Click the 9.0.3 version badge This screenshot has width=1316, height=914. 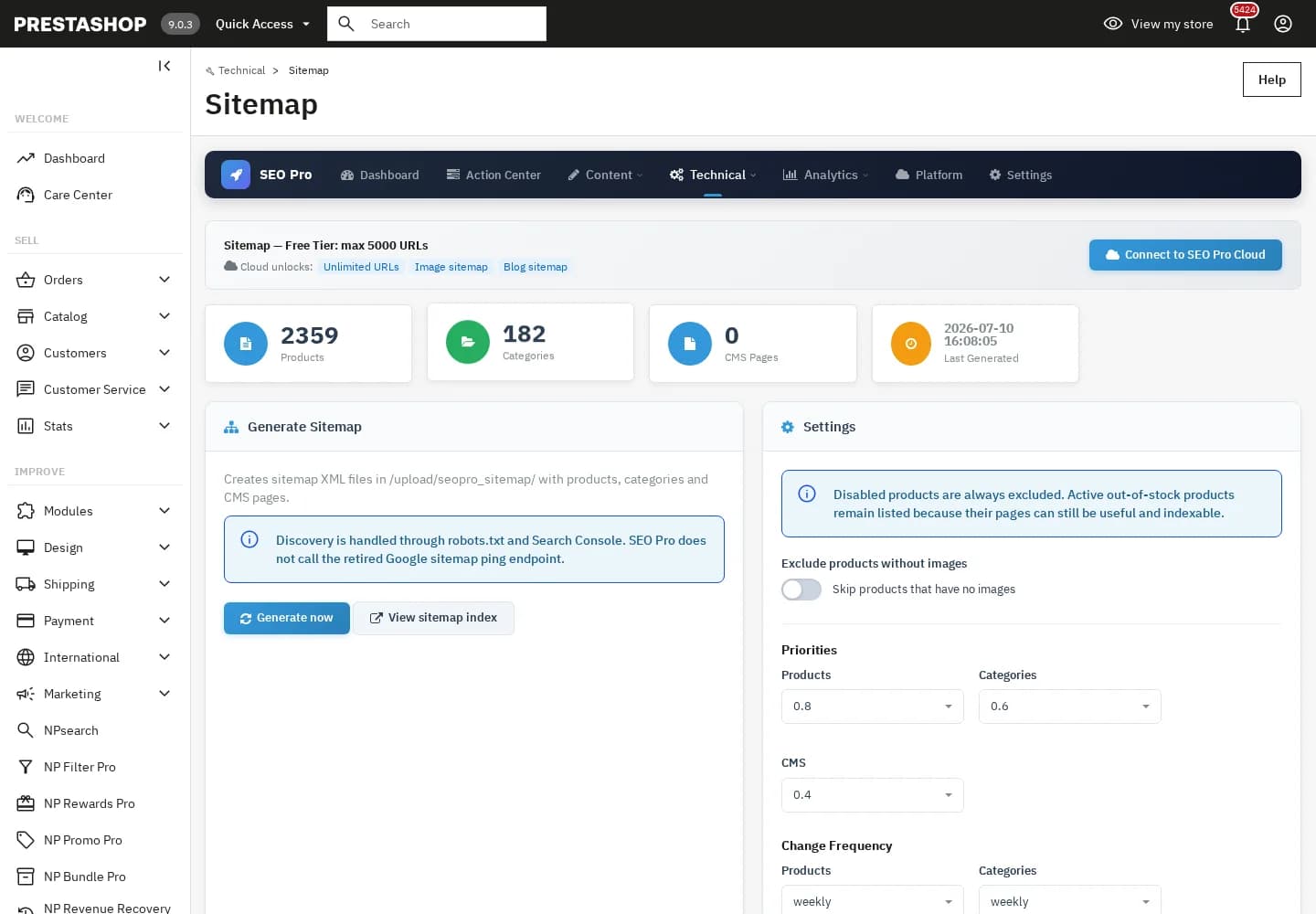pyautogui.click(x=180, y=24)
